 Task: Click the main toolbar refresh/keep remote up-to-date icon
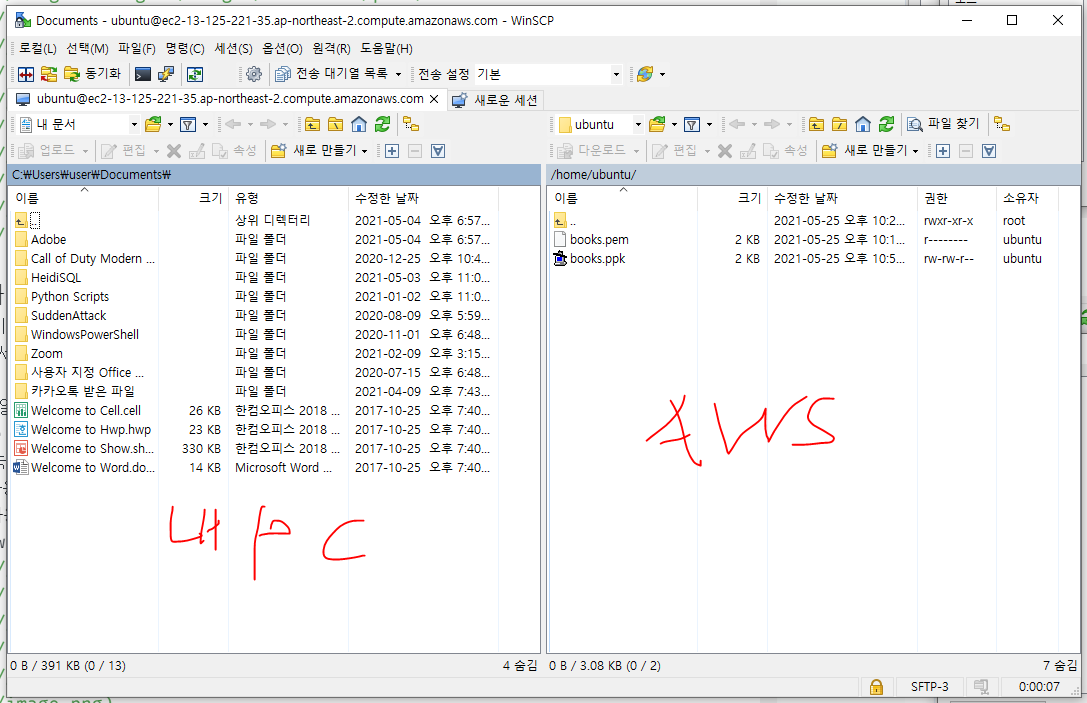(195, 74)
